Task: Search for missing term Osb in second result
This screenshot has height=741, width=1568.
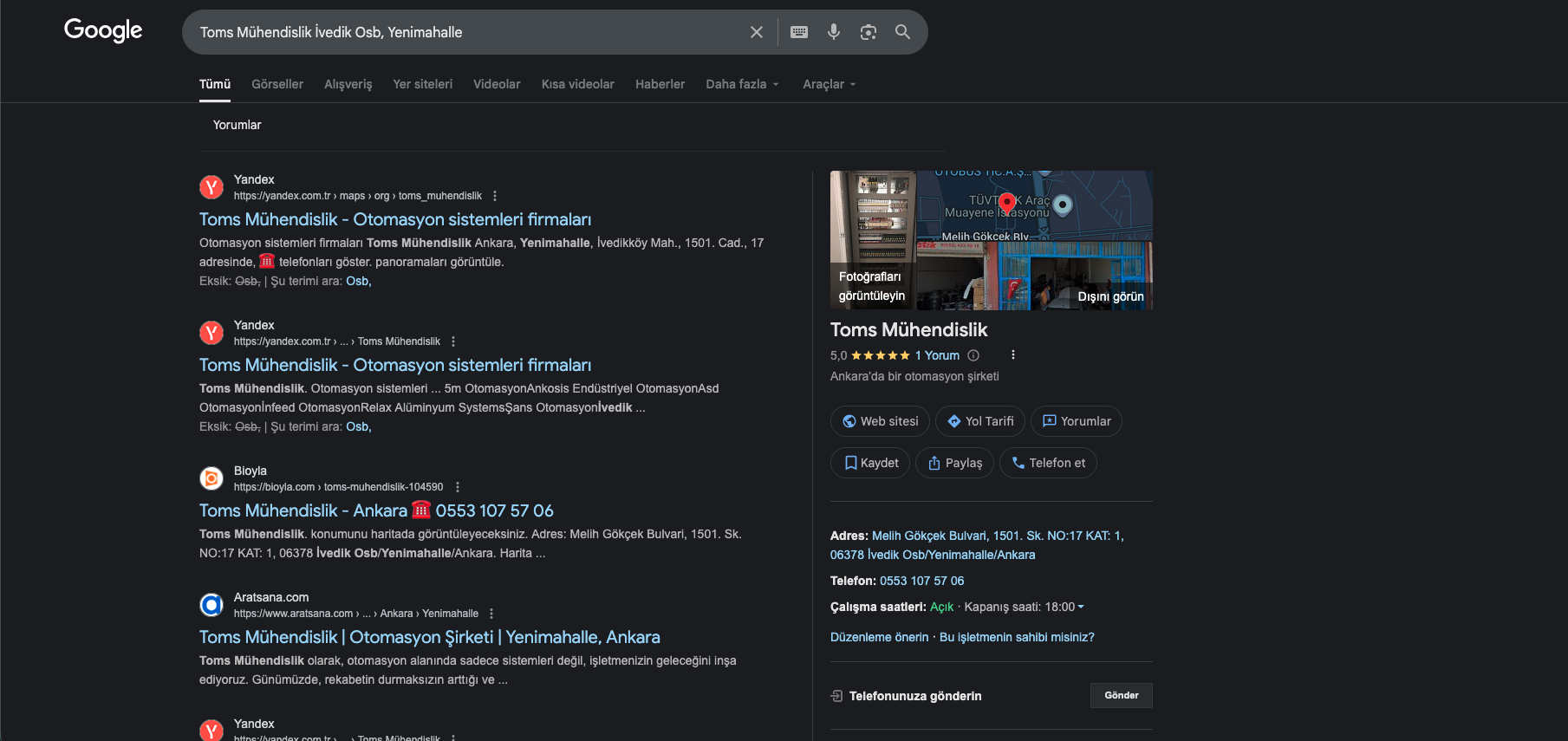Action: point(359,426)
